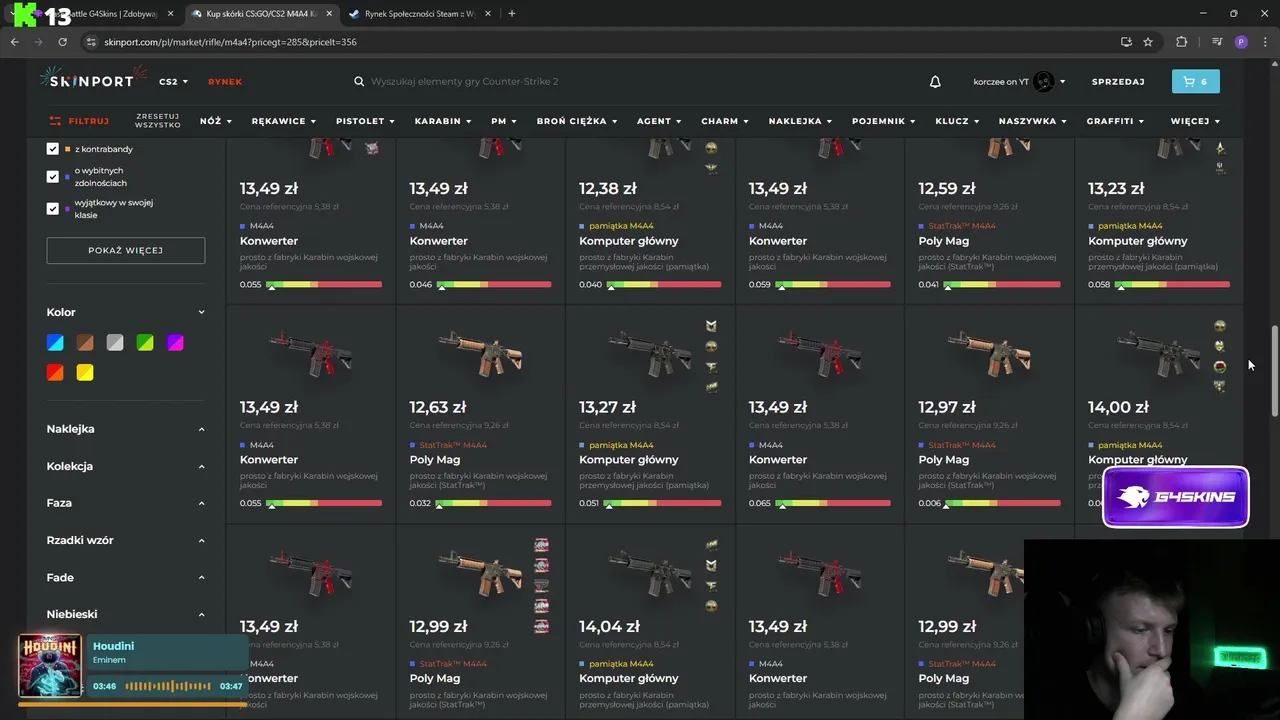Open the RYNEK market link
The width and height of the screenshot is (1280, 720).
coord(225,82)
